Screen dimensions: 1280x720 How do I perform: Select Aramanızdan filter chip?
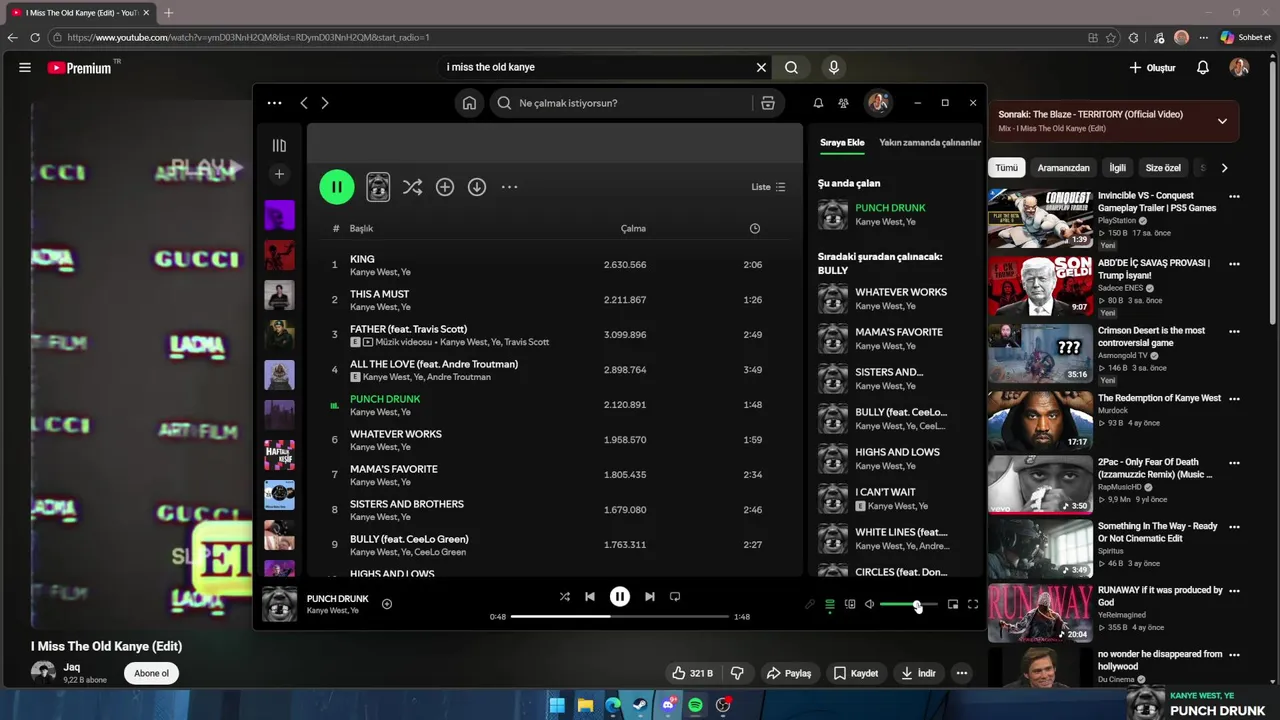(x=1063, y=168)
